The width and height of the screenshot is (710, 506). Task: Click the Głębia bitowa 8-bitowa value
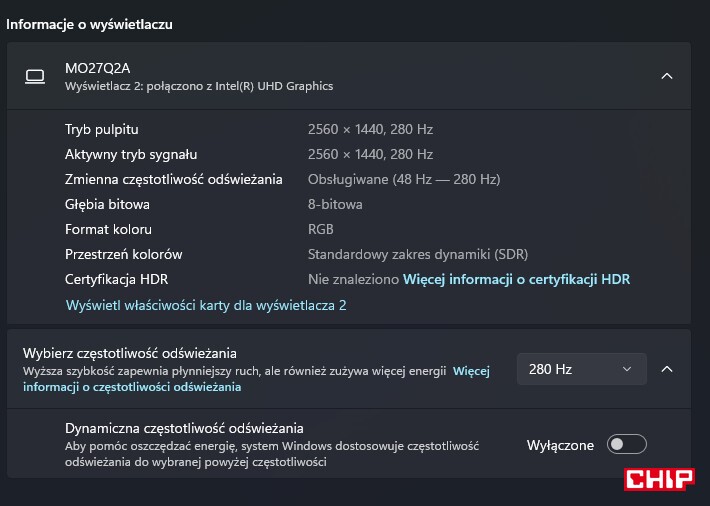click(335, 204)
